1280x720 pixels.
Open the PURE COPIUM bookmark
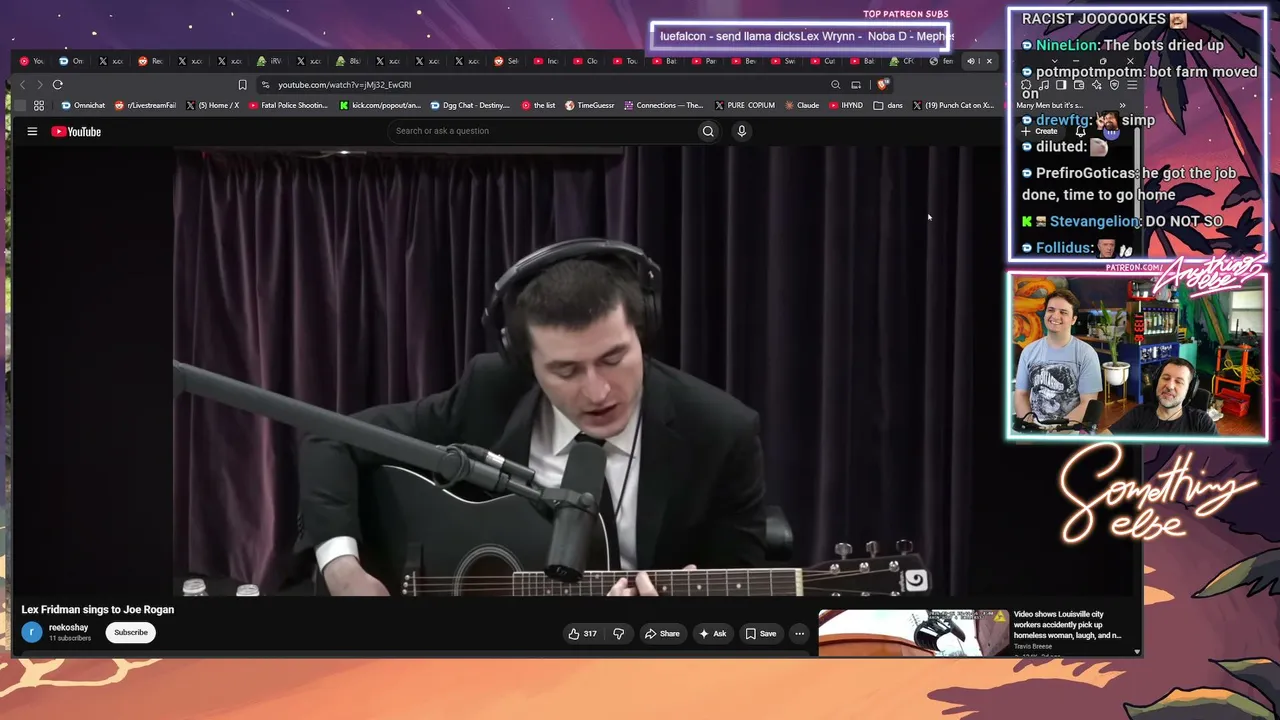tap(745, 105)
